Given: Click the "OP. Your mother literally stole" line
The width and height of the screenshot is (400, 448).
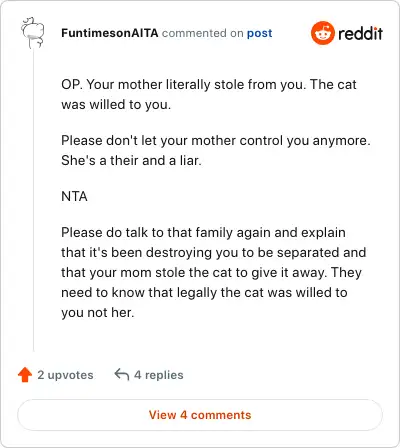Looking at the screenshot, I should point(209,84).
